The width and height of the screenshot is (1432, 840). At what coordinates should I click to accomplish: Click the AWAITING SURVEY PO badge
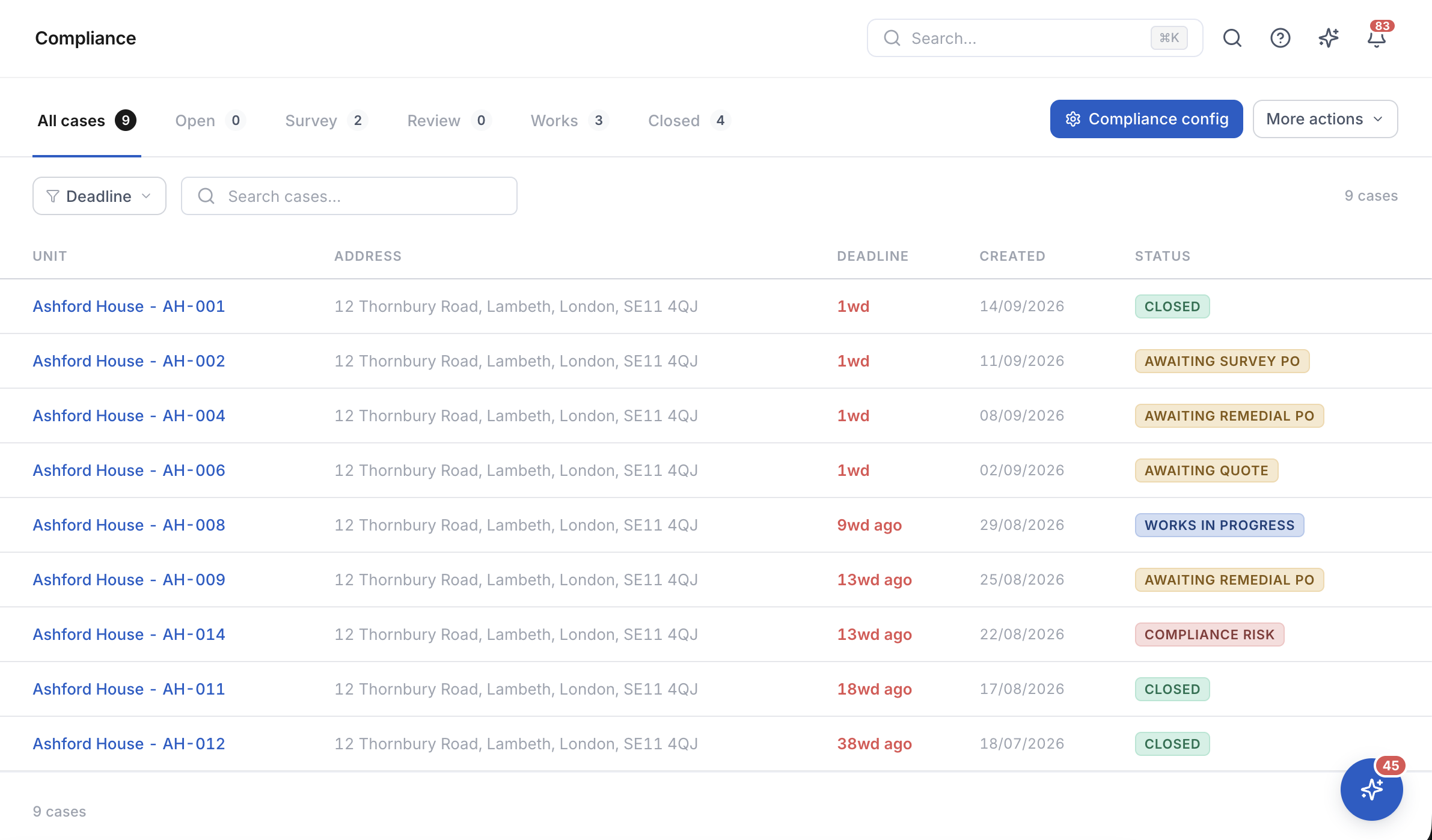[x=1222, y=361]
